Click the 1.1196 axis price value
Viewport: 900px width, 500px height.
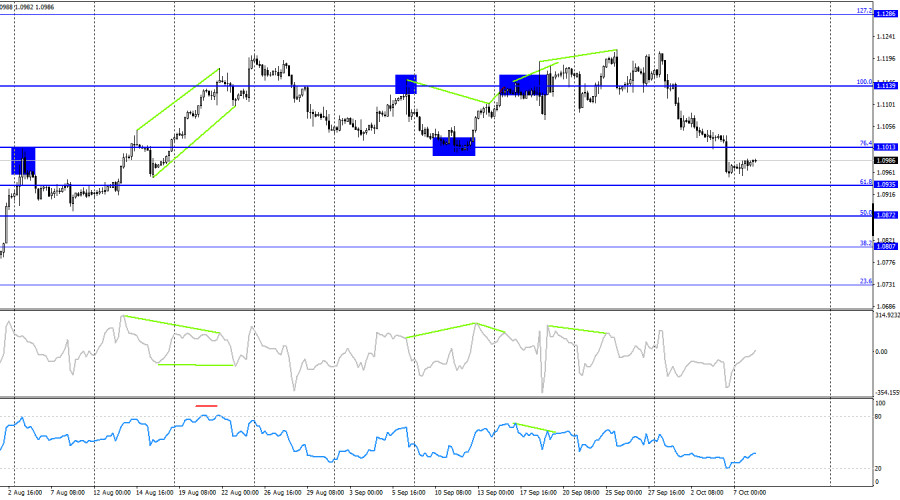point(886,59)
